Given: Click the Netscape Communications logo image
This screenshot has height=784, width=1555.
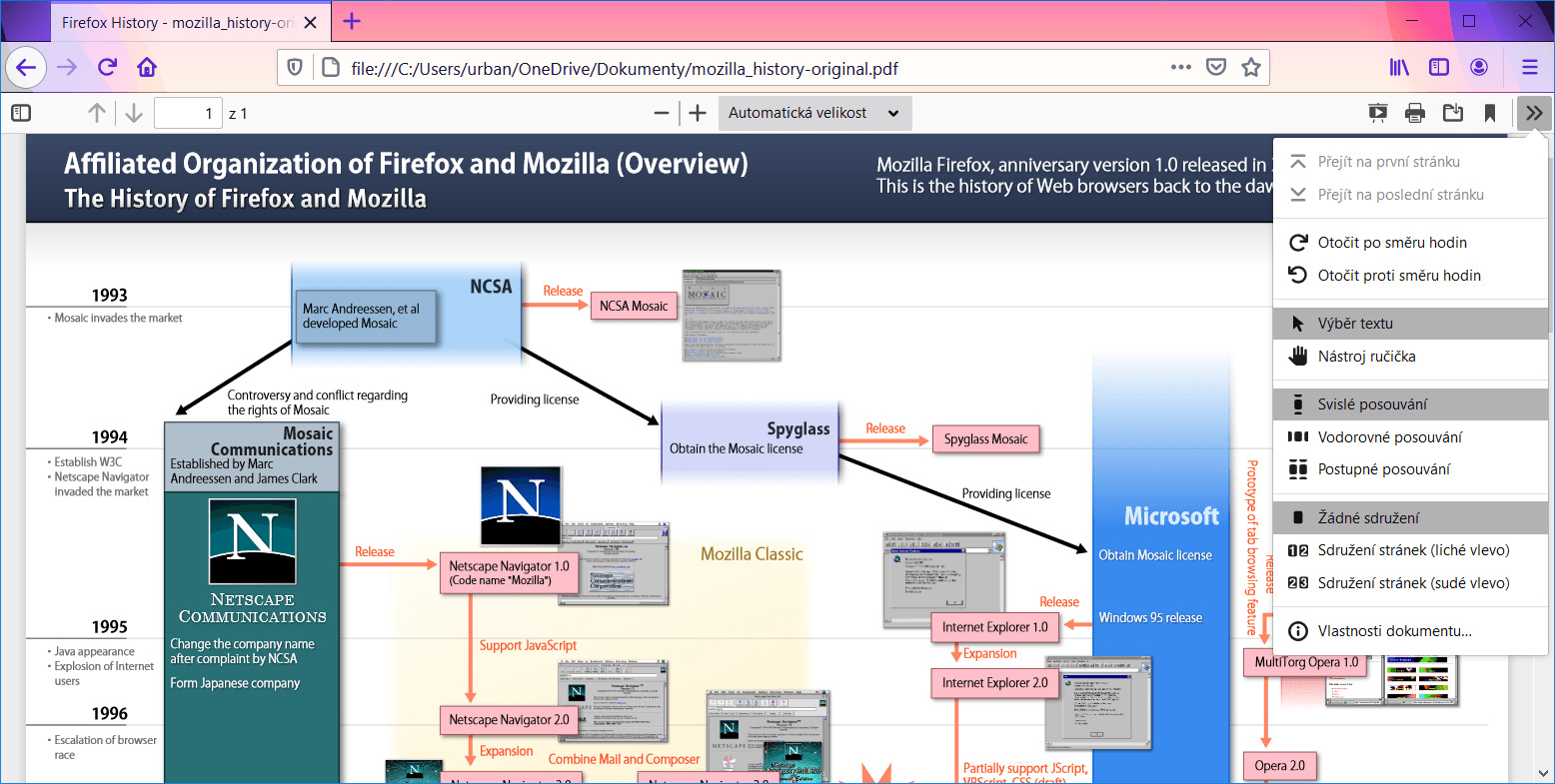Looking at the screenshot, I should [252, 540].
